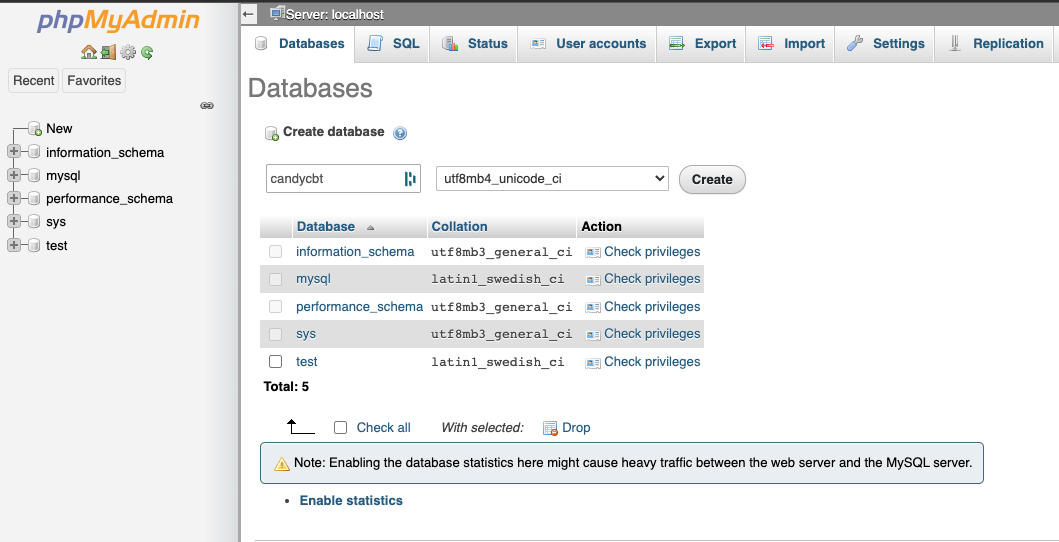Click the New database icon in tree
Screen dimensions: 1059x542
click(x=36, y=129)
